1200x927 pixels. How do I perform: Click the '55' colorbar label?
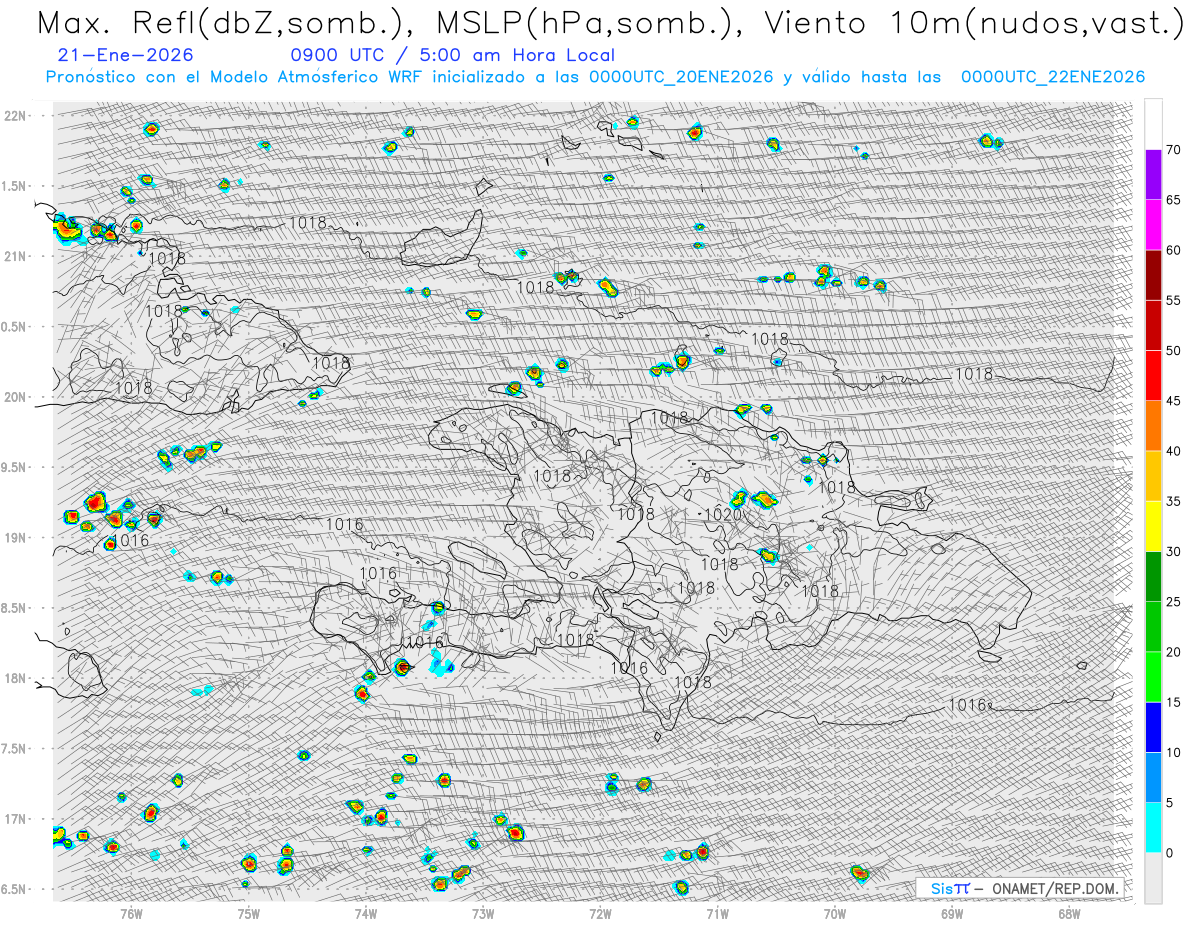point(1173,300)
